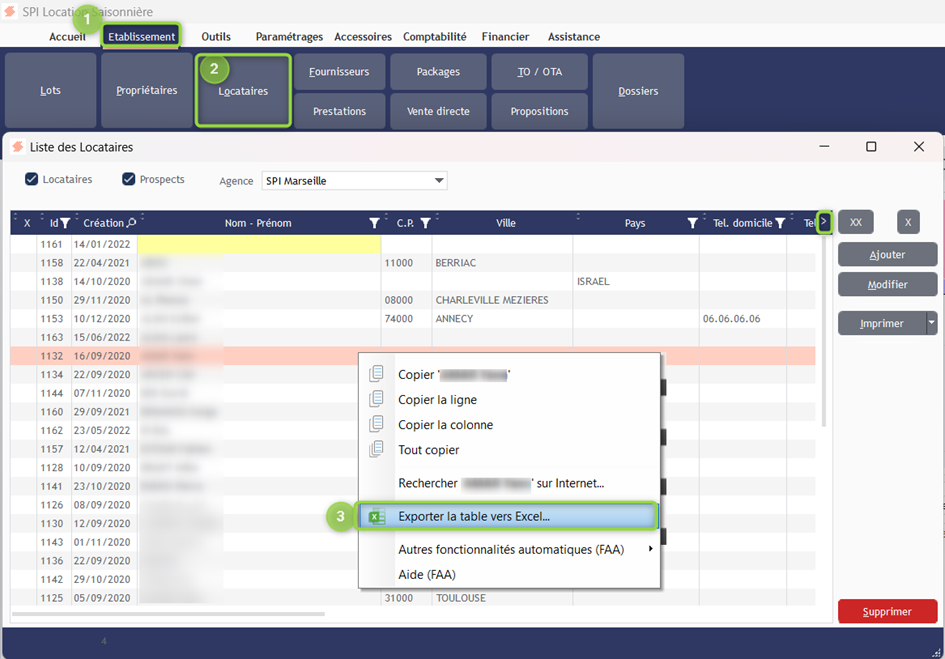Expand Autres fonctionnalités automatiques (FAA) submenu
945x659 pixels.
(651, 549)
